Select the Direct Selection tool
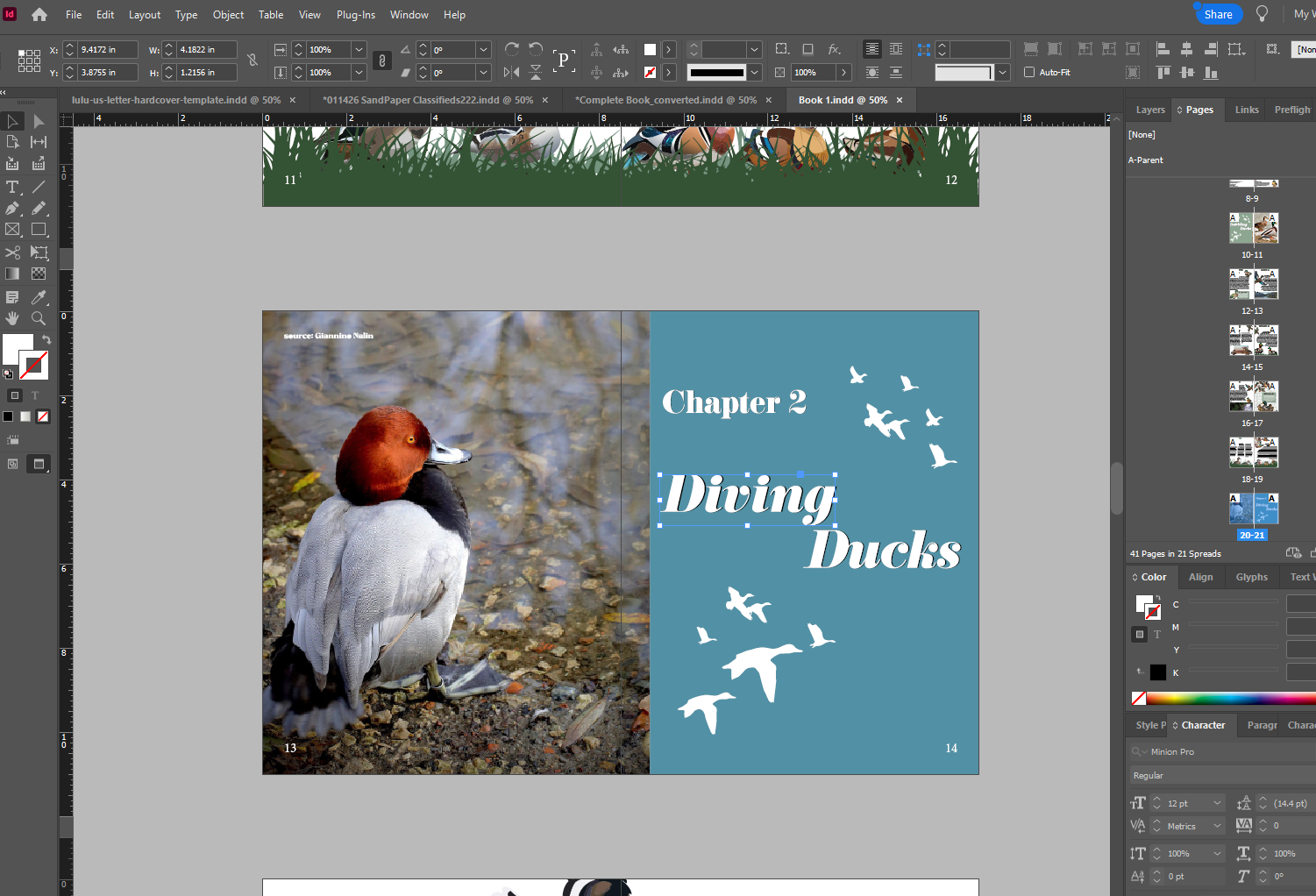 point(39,122)
